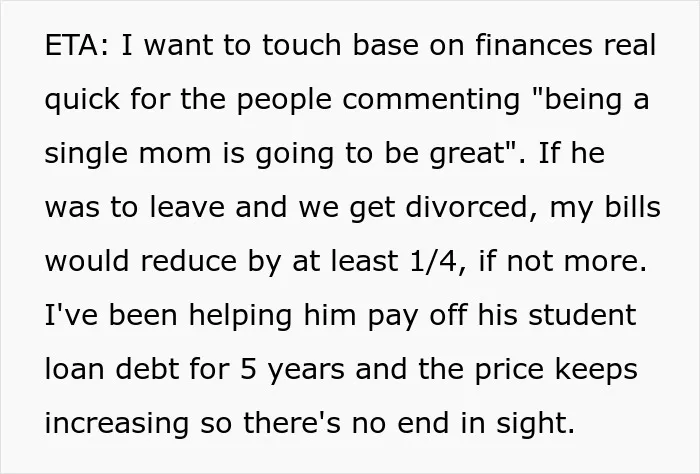Viewport: 700px width, 474px height.
Task: Click the words 'would reduce'
Action: 141,261
